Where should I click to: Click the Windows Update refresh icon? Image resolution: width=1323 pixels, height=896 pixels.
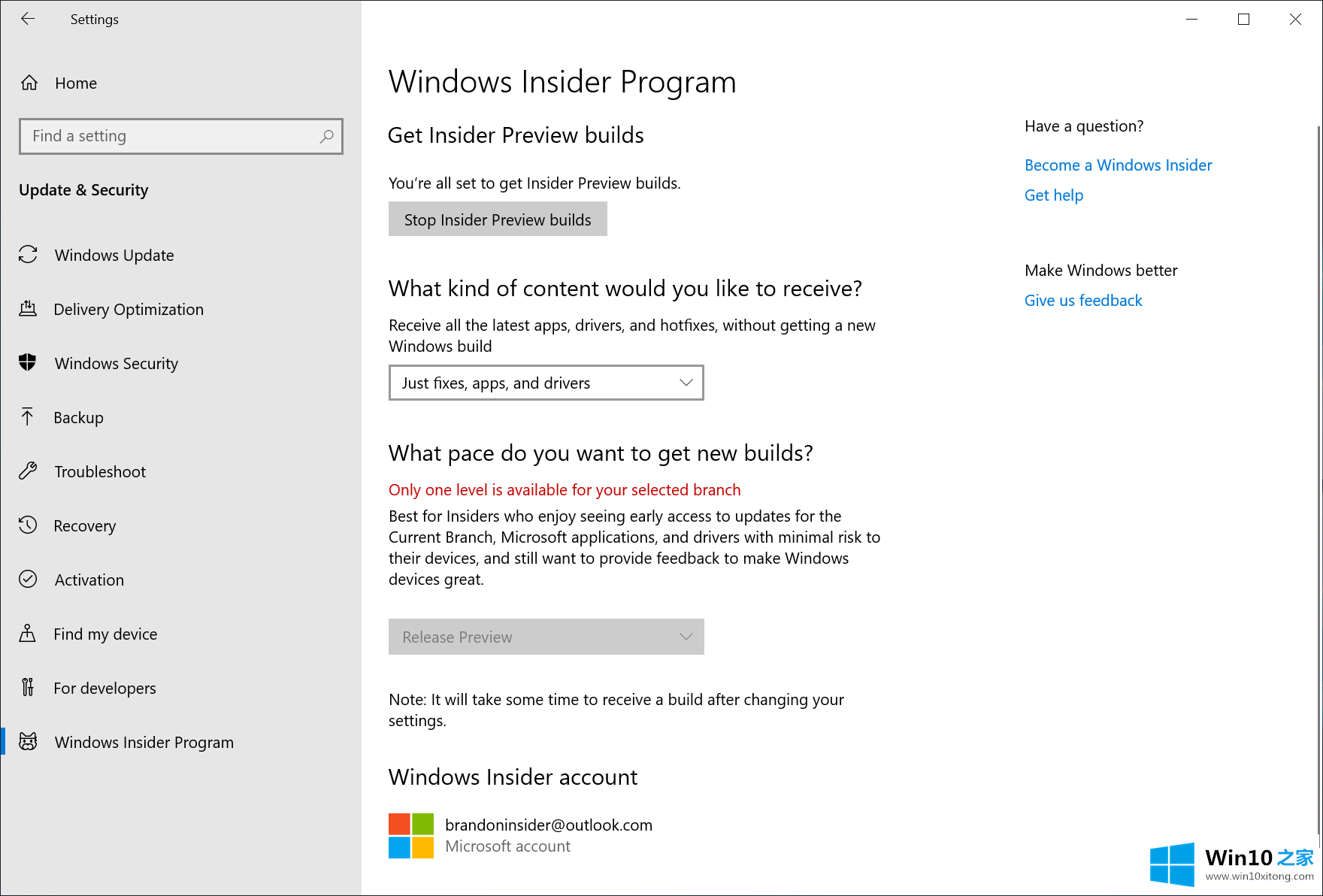28,255
